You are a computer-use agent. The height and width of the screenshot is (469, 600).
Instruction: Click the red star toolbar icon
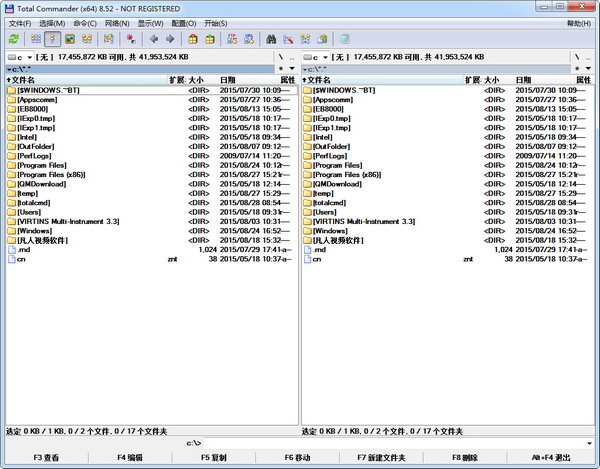(x=131, y=39)
